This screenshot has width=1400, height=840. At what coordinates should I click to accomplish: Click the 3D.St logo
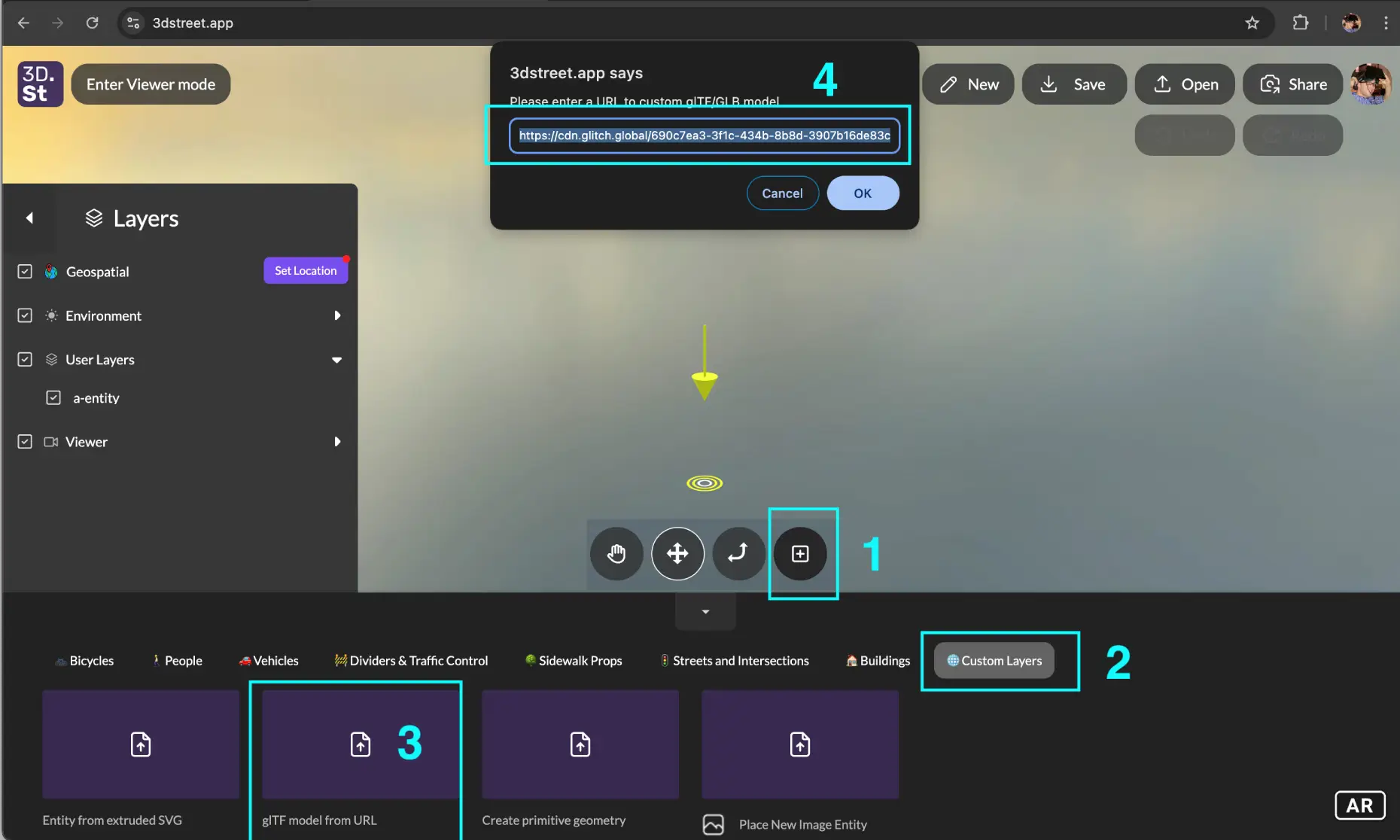tap(39, 84)
